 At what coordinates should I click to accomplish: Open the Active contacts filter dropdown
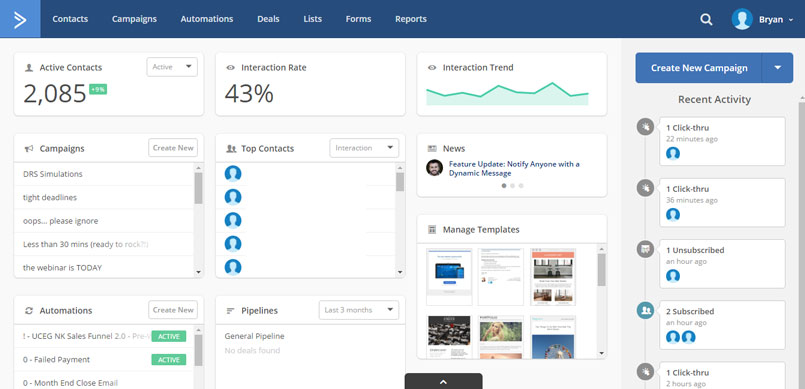click(172, 67)
